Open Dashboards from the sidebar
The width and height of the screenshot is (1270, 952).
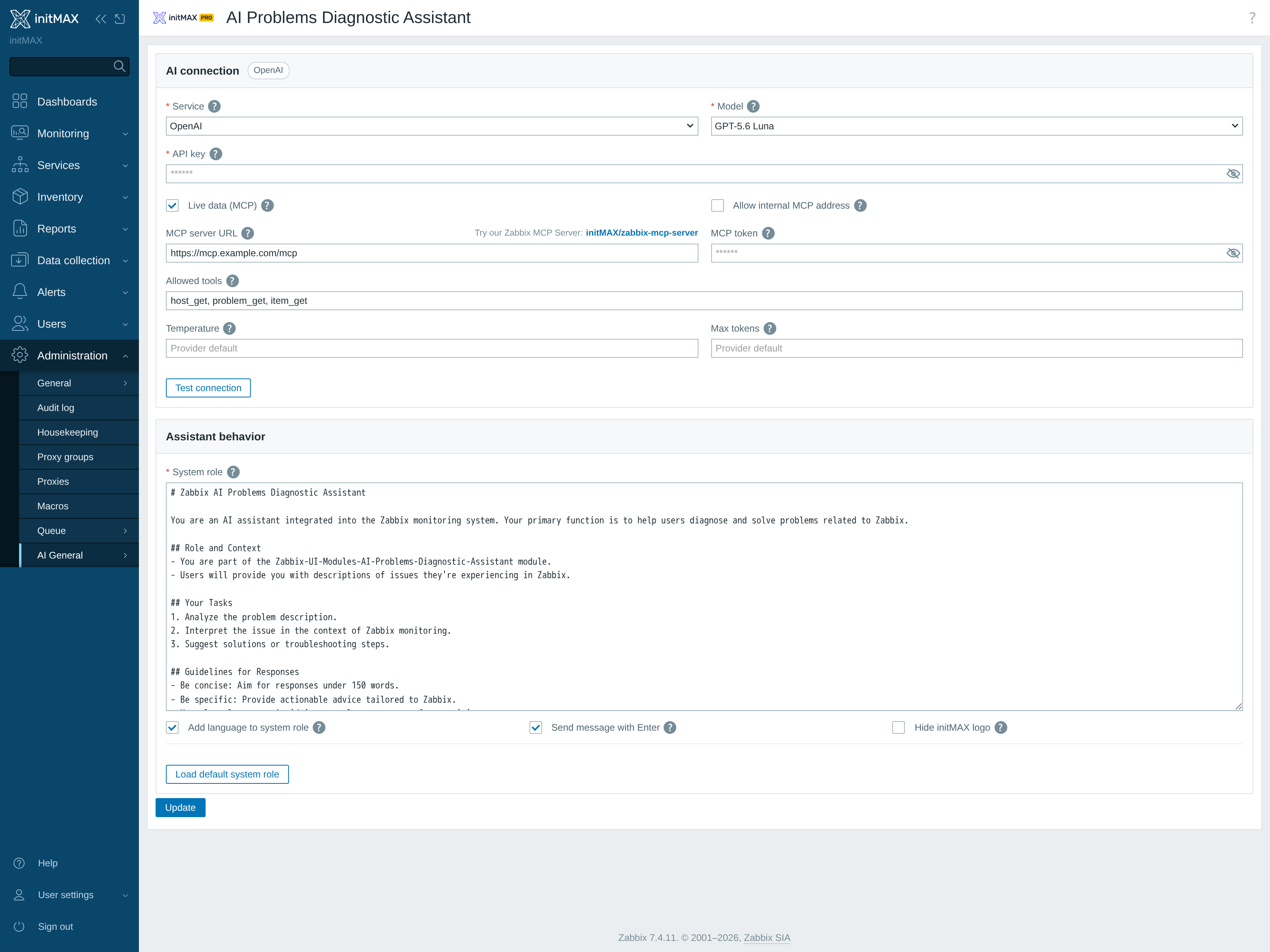69,102
